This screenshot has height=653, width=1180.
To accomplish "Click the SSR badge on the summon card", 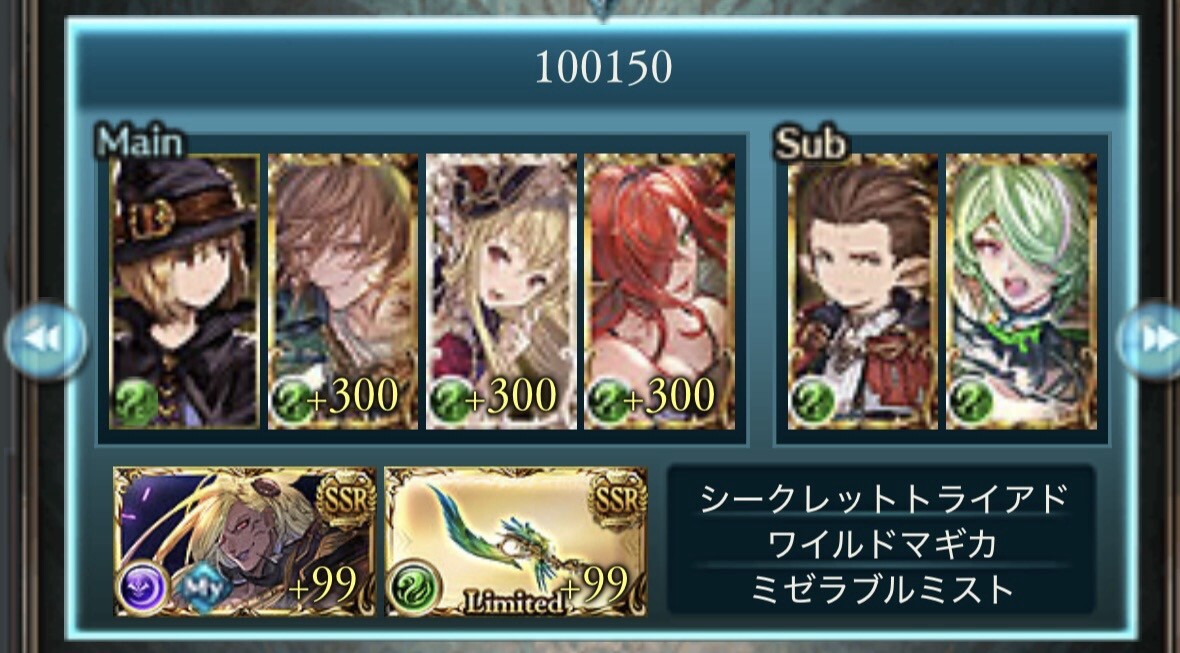I will [347, 498].
